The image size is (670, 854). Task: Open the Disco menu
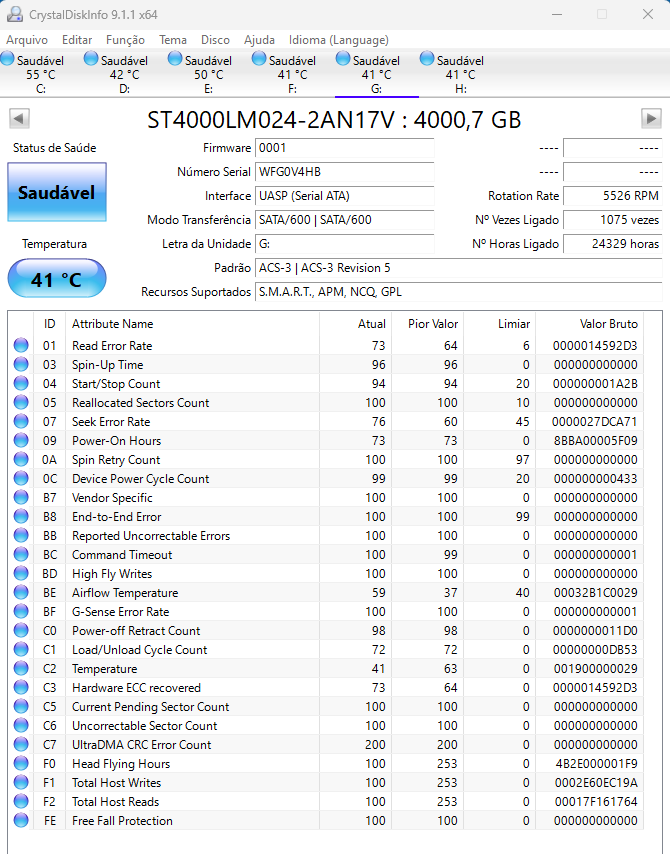(x=215, y=40)
